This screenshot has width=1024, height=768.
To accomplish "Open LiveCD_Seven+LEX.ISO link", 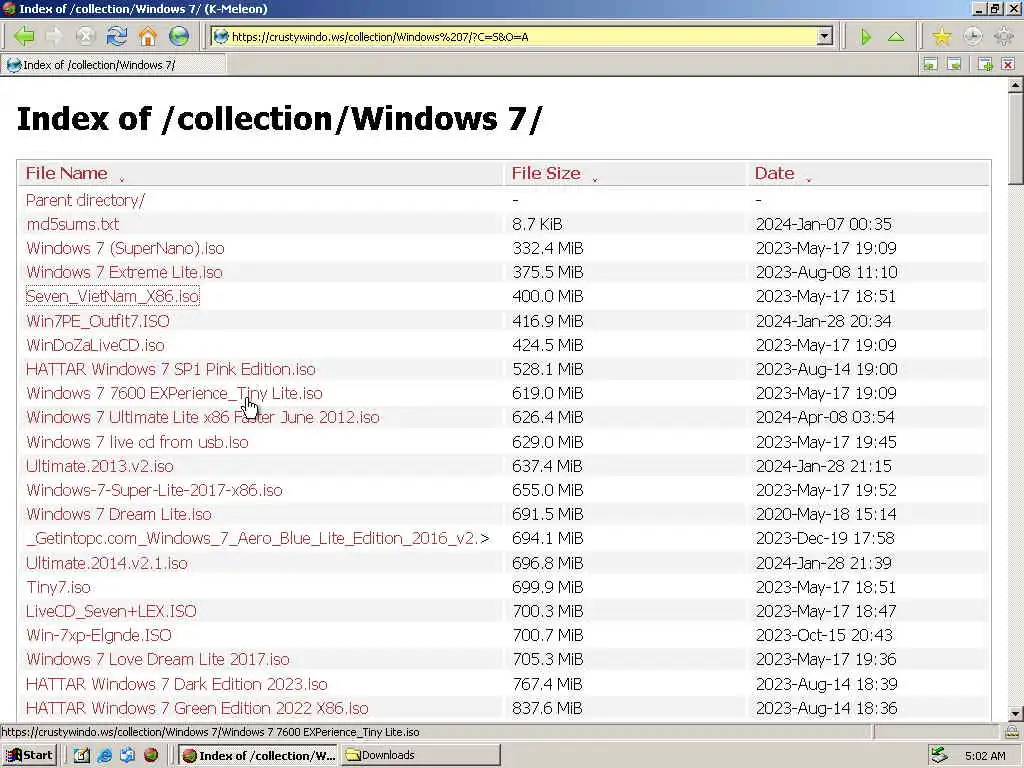I will (111, 611).
